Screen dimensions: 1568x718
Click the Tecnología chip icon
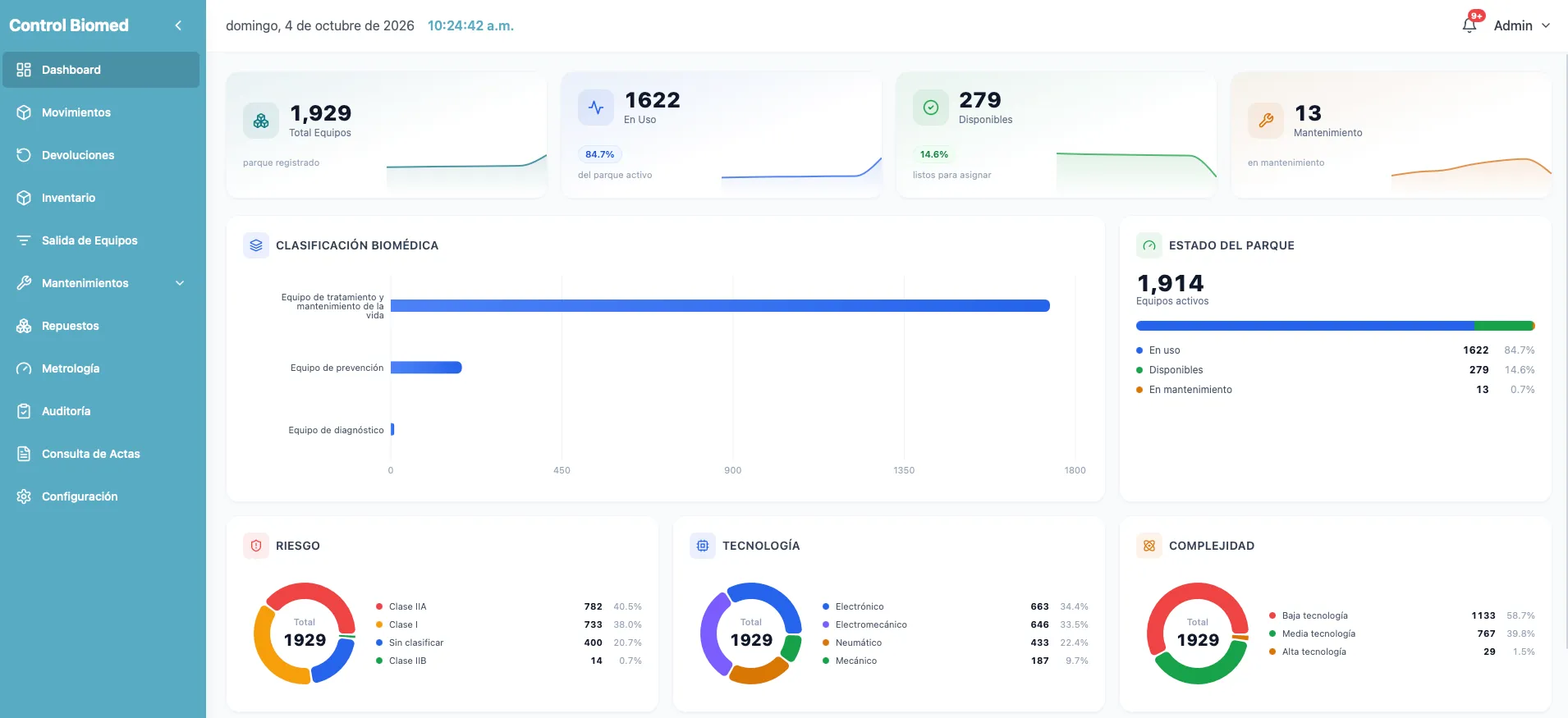point(703,546)
